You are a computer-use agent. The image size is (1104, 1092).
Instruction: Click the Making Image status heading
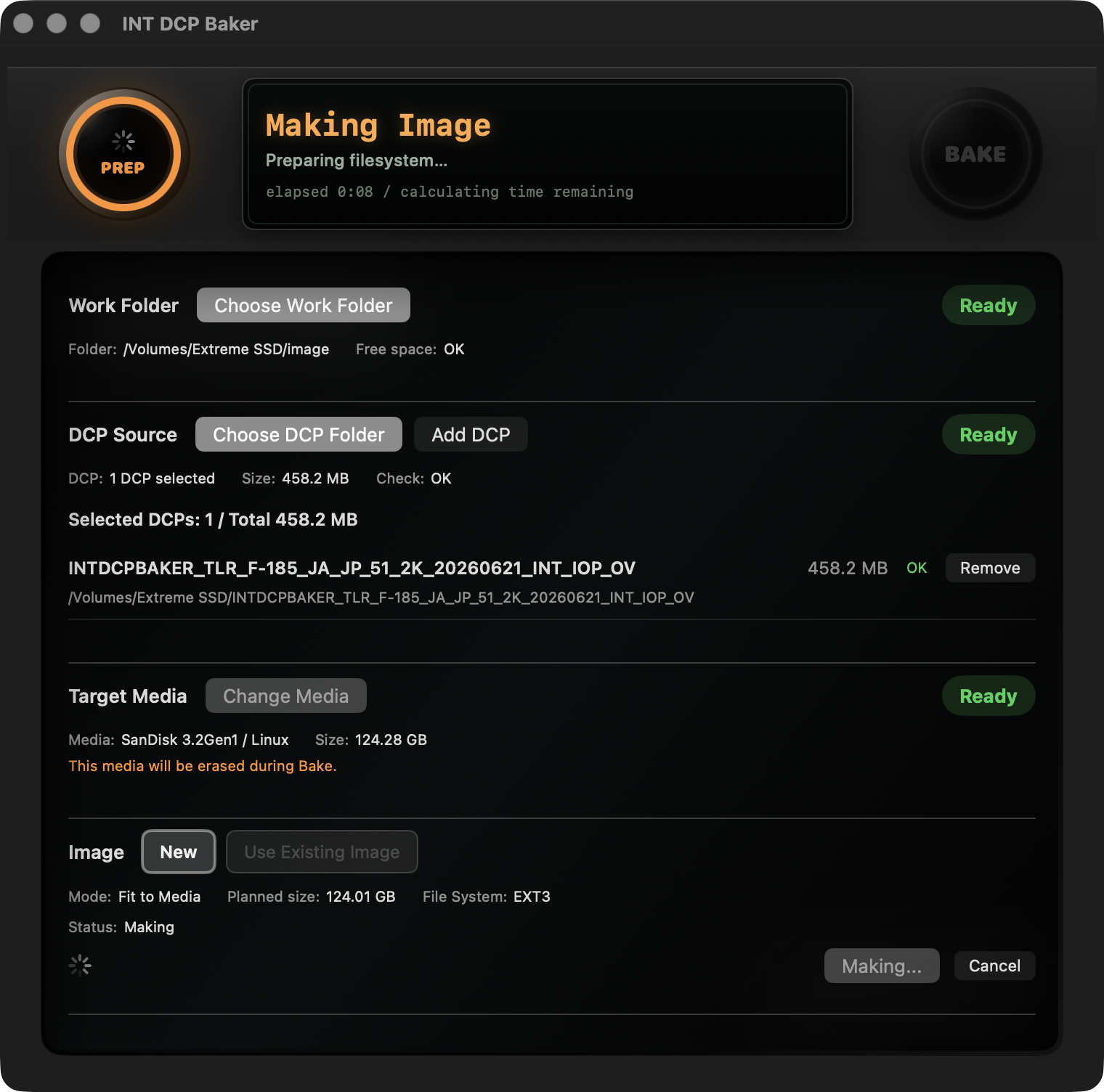point(378,126)
